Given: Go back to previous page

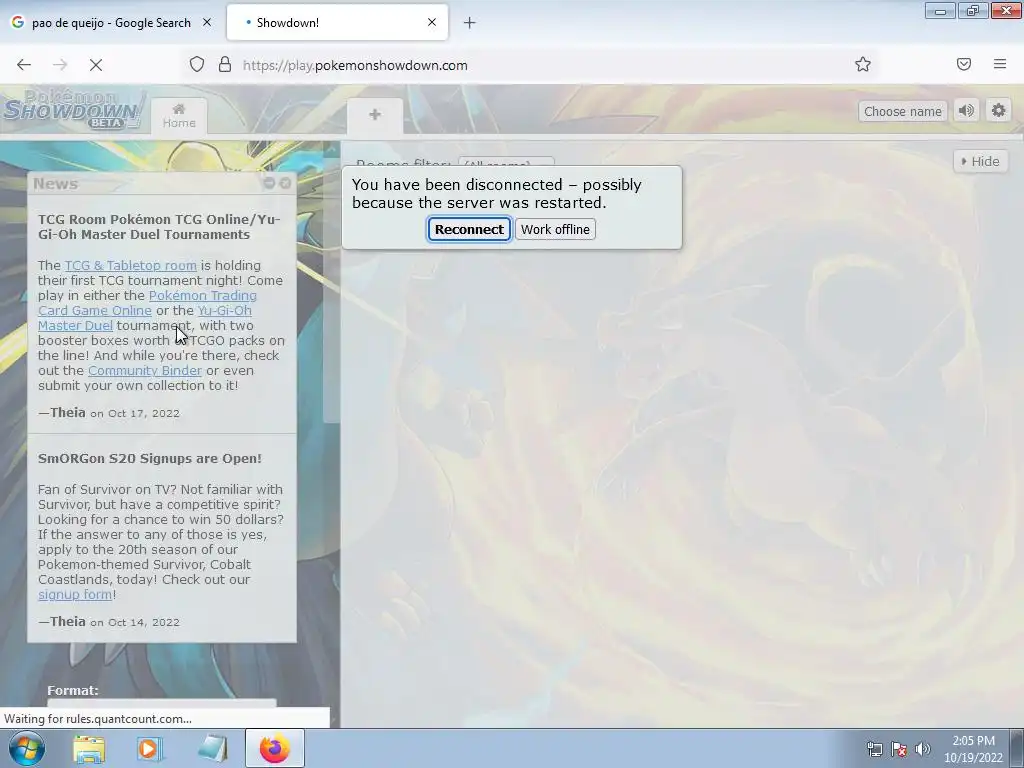Looking at the screenshot, I should [24, 65].
